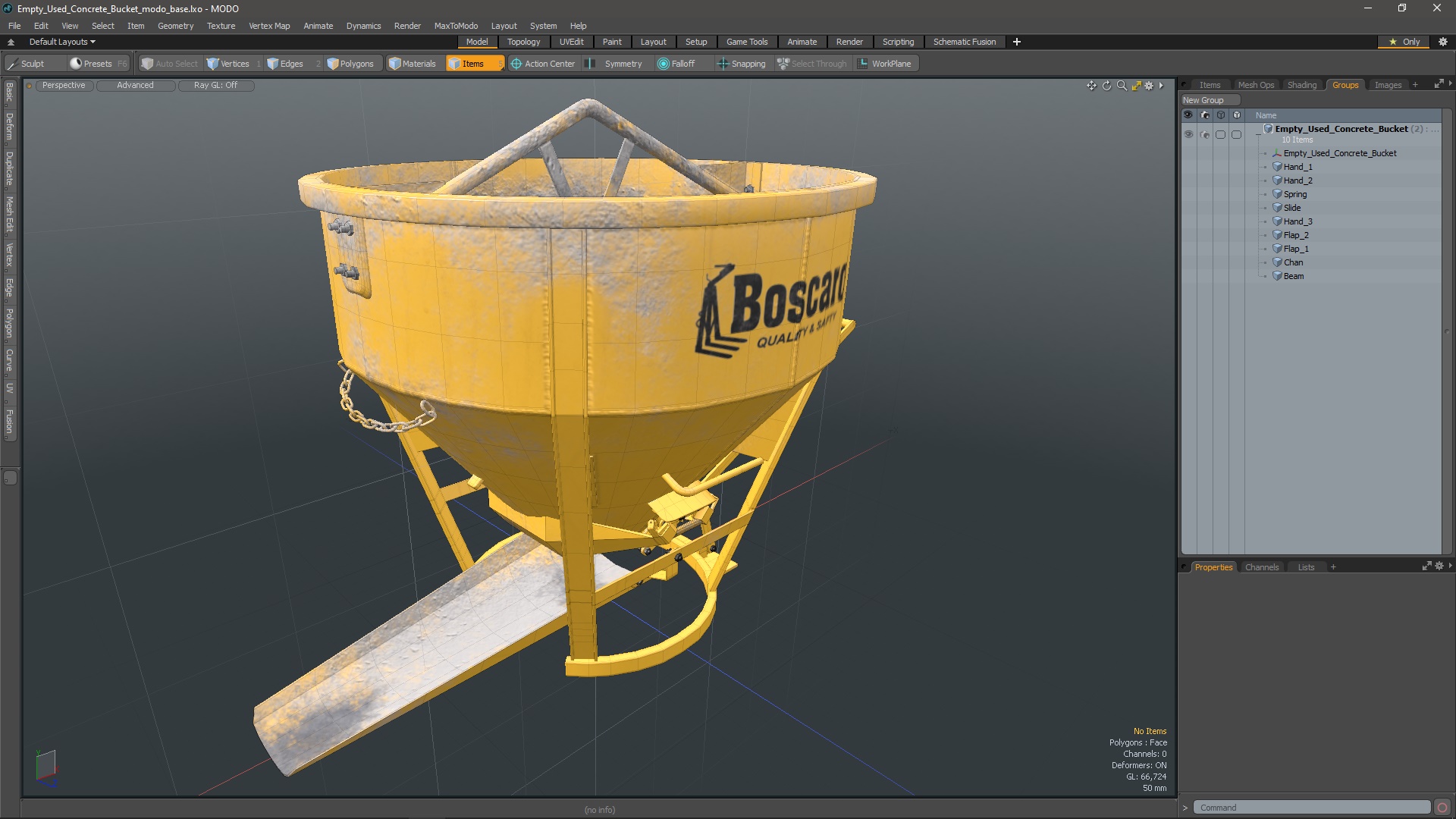The image size is (1456, 819).
Task: Click the visibility column eye header
Action: 1188,115
